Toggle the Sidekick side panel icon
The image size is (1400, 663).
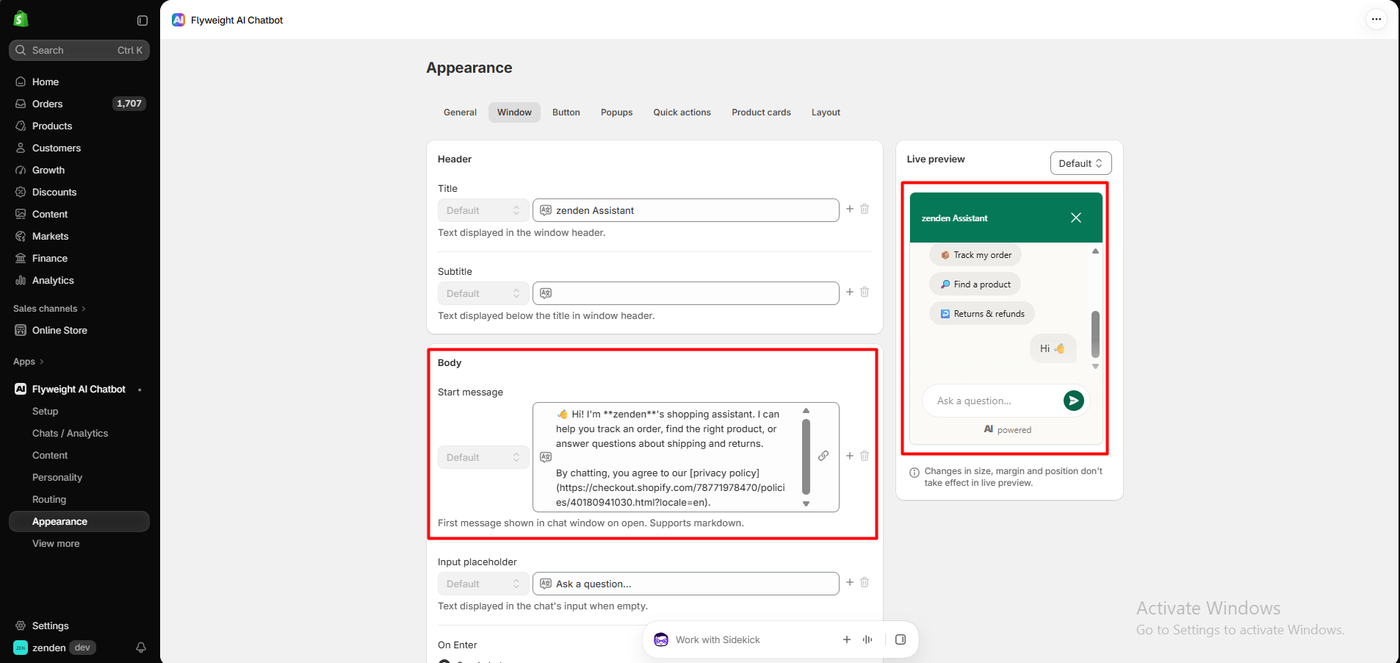tap(901, 640)
